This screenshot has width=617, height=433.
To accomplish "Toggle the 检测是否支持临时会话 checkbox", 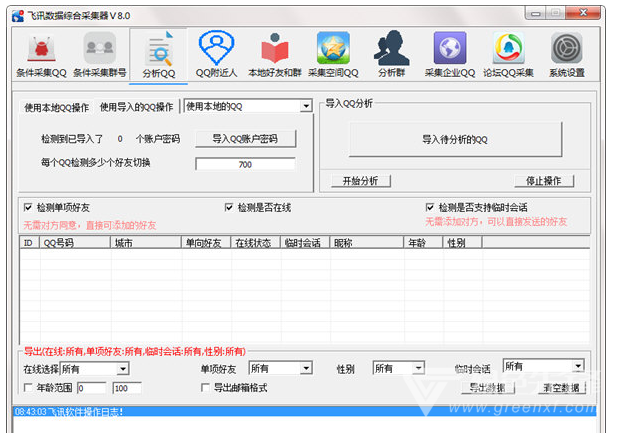I will point(430,207).
